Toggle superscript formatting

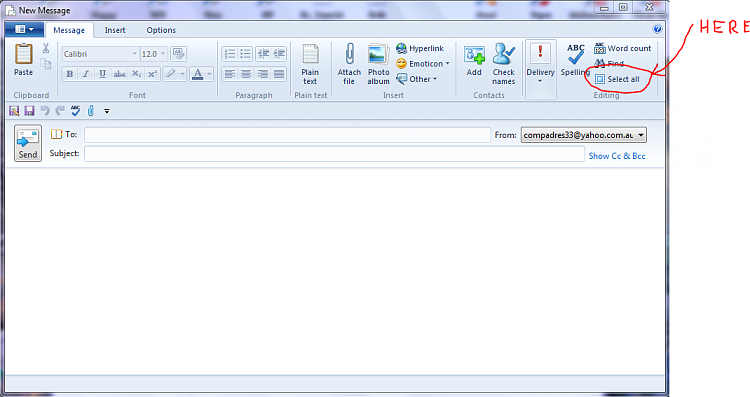(152, 74)
